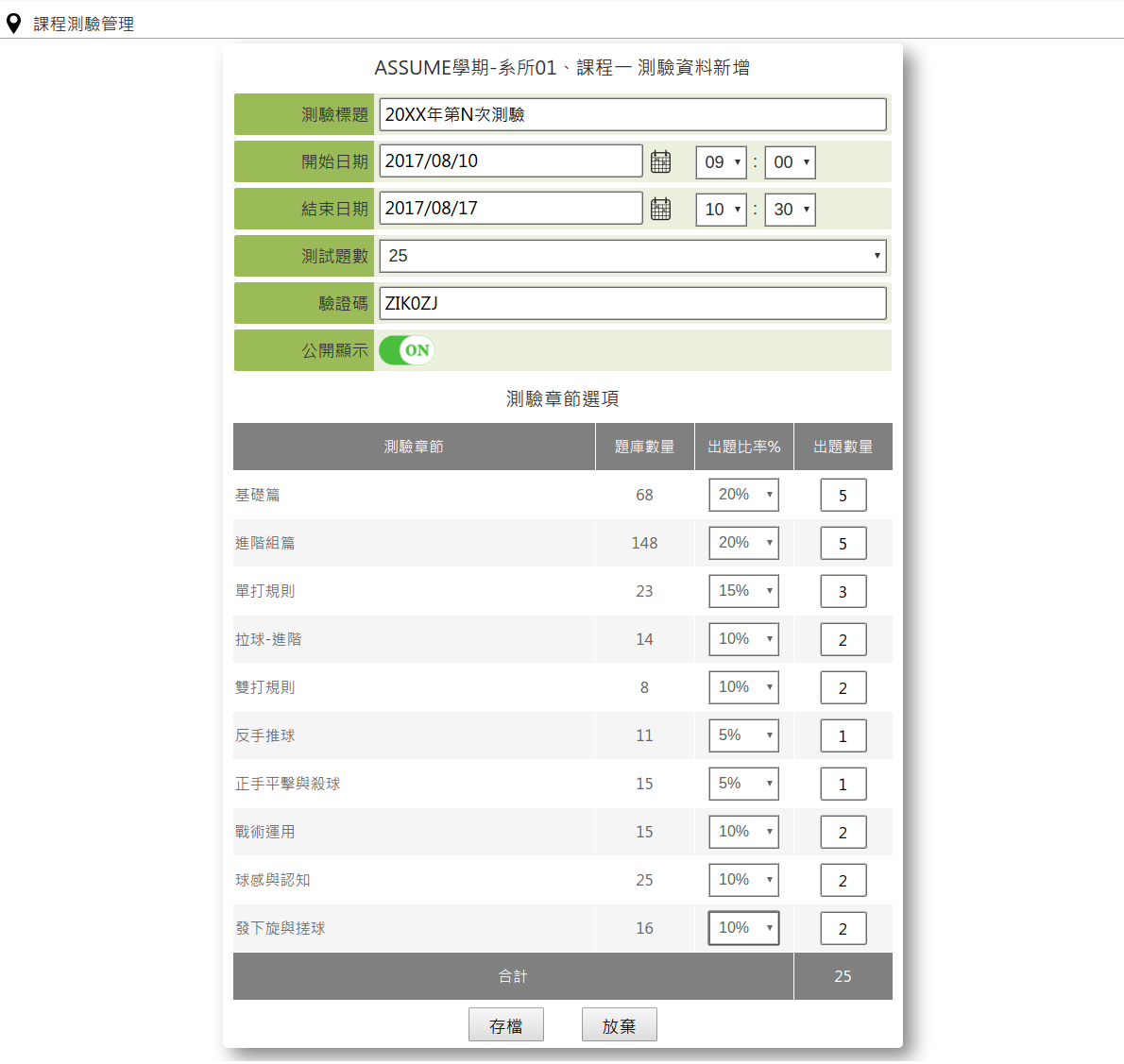The image size is (1124, 1064).
Task: Open 基礎篇 percentage dropdown
Action: pos(743,495)
